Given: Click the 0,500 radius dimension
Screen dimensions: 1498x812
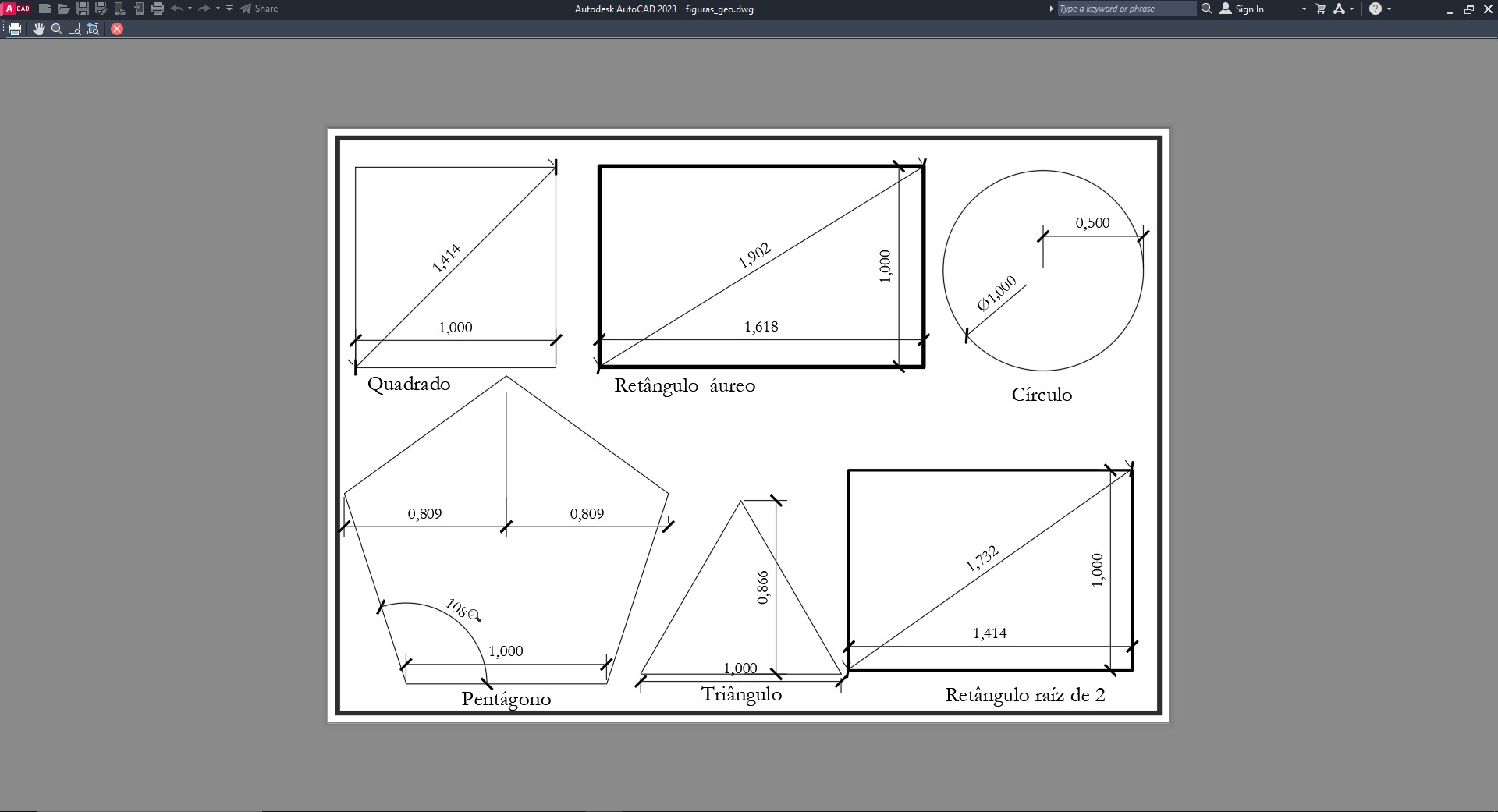Looking at the screenshot, I should point(1092,223).
